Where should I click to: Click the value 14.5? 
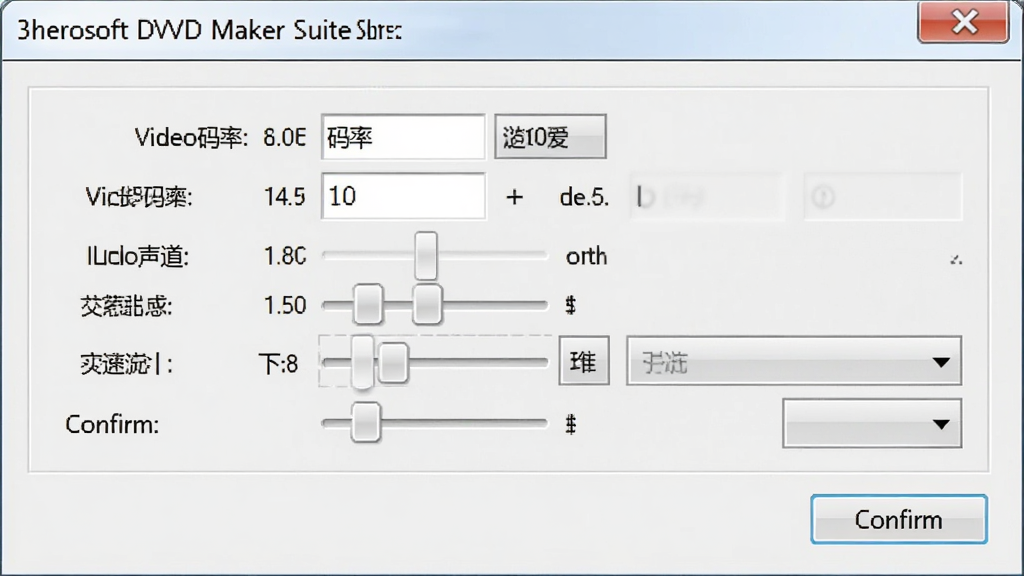coord(284,197)
